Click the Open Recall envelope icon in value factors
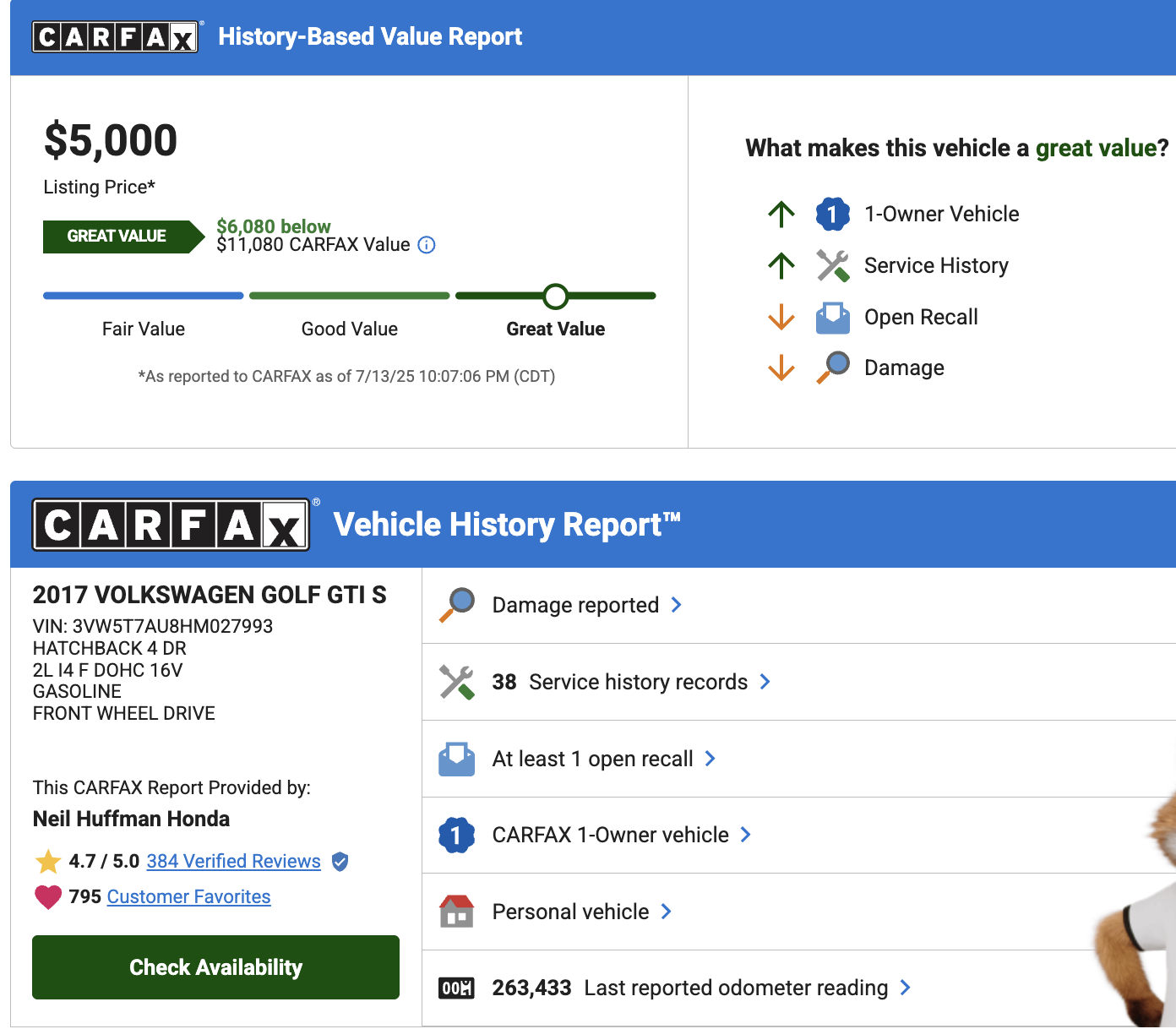1176x1029 pixels. point(832,318)
